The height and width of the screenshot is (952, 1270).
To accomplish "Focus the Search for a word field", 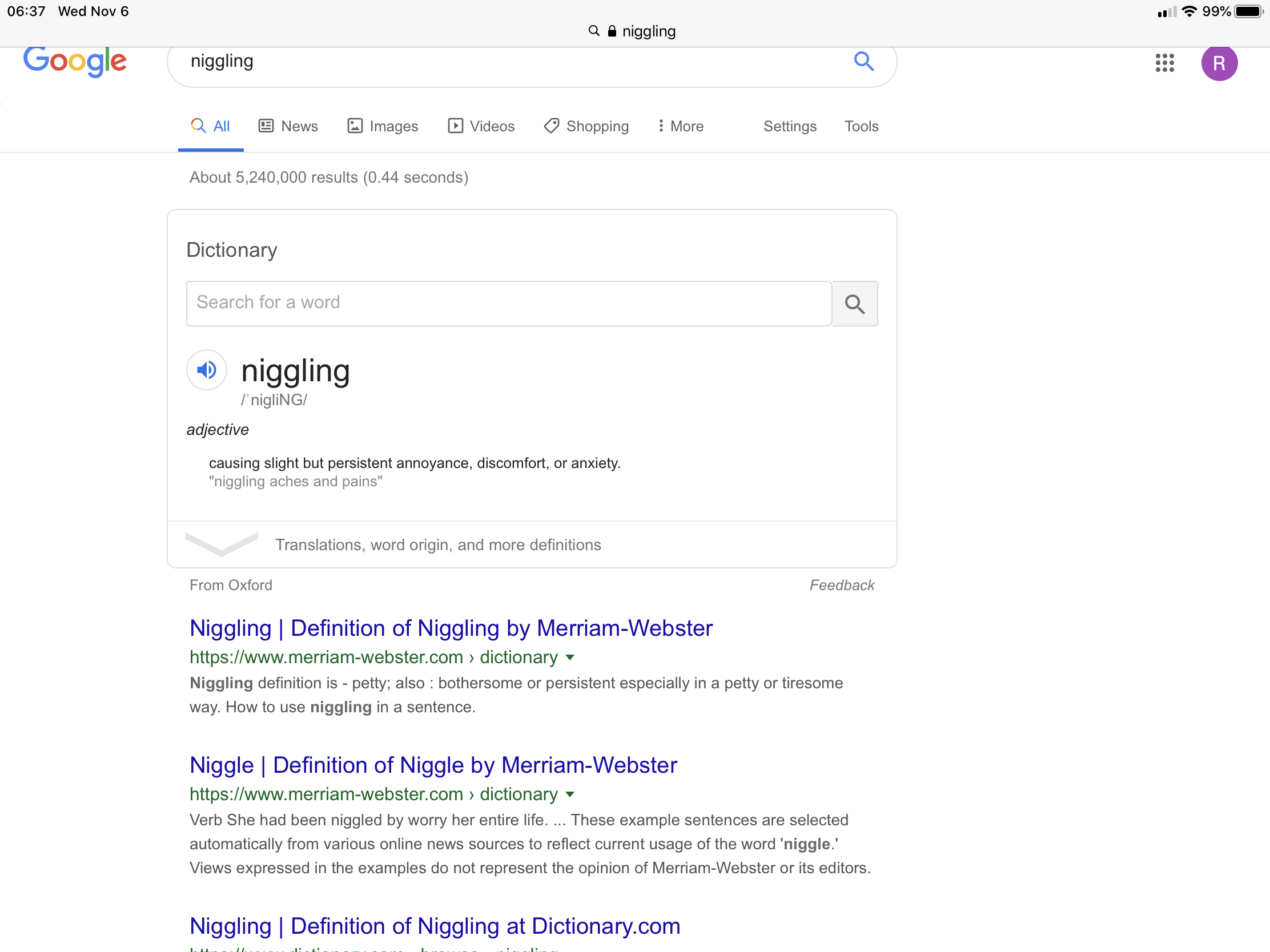I will [x=508, y=303].
